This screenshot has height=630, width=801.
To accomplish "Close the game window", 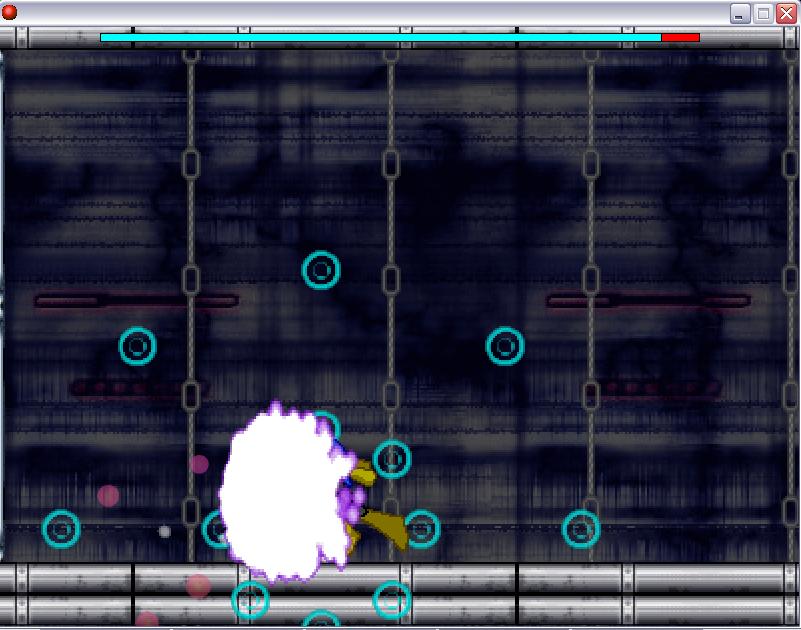I will [x=787, y=13].
